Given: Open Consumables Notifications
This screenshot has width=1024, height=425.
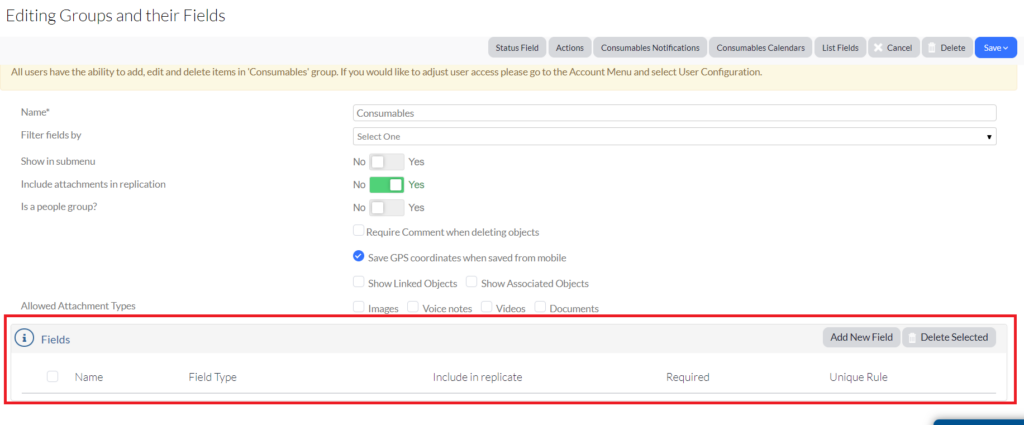Looking at the screenshot, I should [x=650, y=48].
